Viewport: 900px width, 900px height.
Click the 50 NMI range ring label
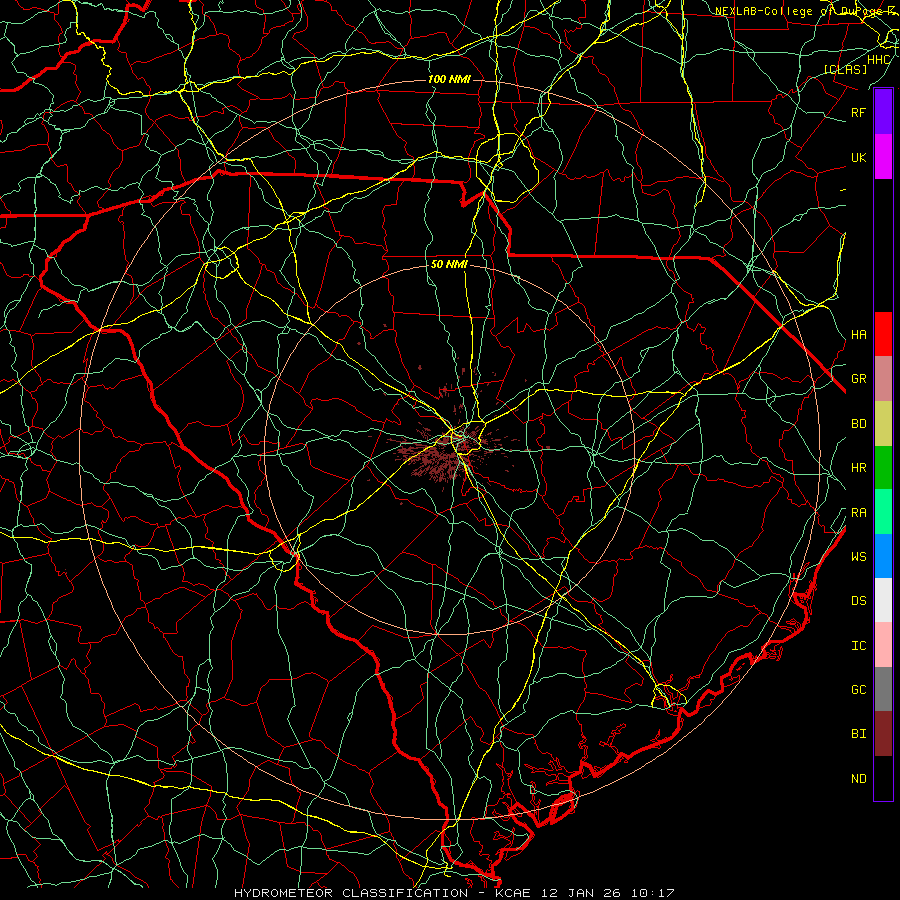coord(449,264)
